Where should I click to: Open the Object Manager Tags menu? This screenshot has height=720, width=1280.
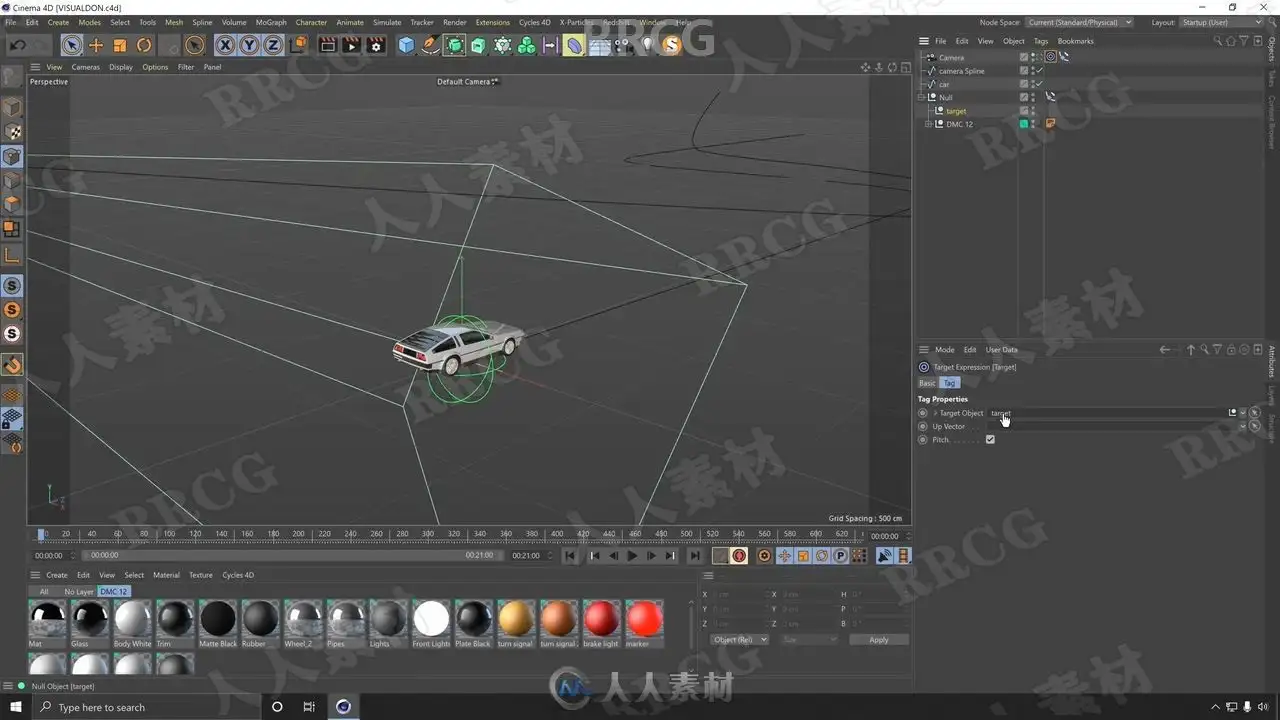click(x=1041, y=41)
